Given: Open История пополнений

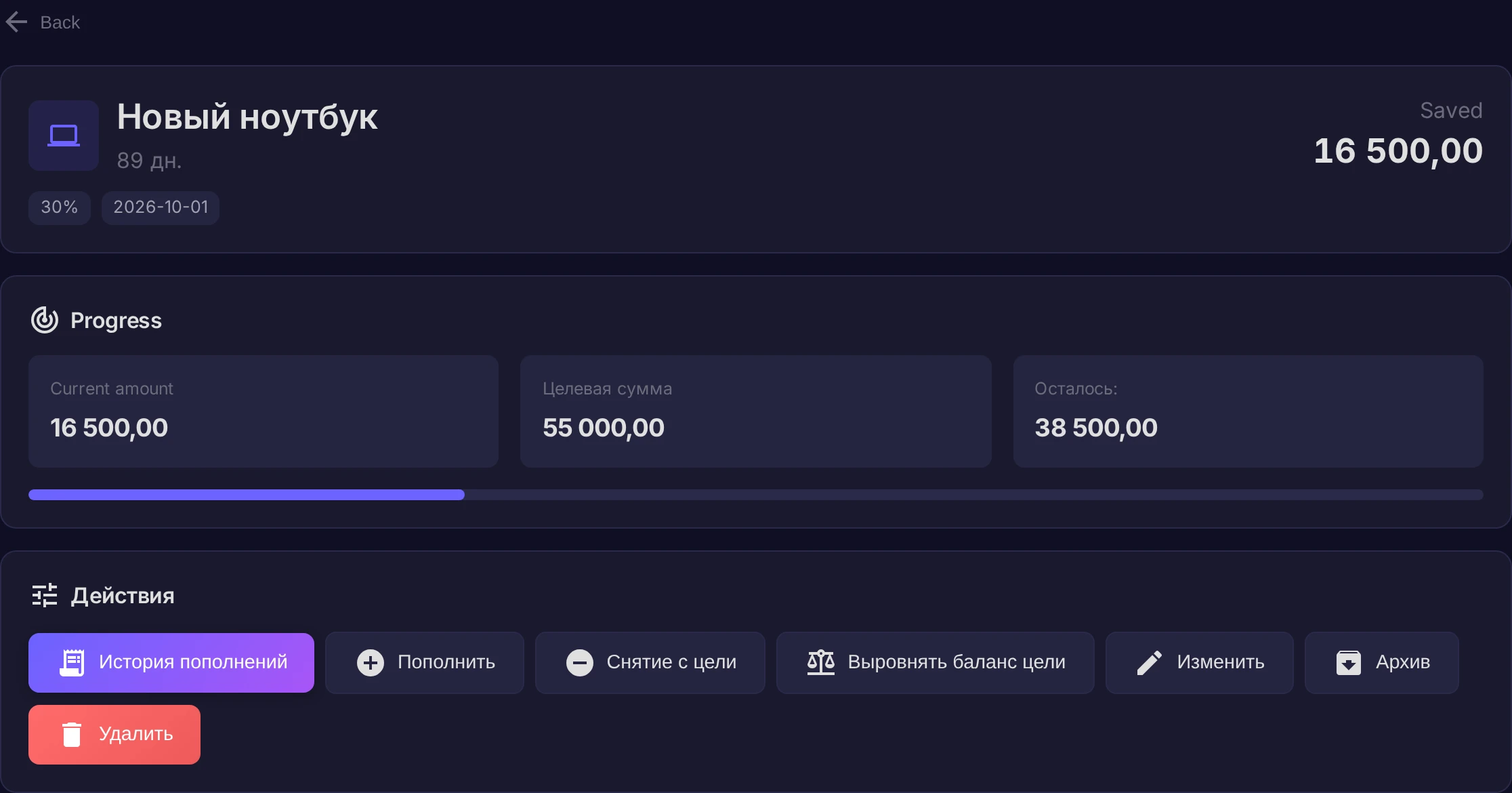Looking at the screenshot, I should click(x=171, y=663).
